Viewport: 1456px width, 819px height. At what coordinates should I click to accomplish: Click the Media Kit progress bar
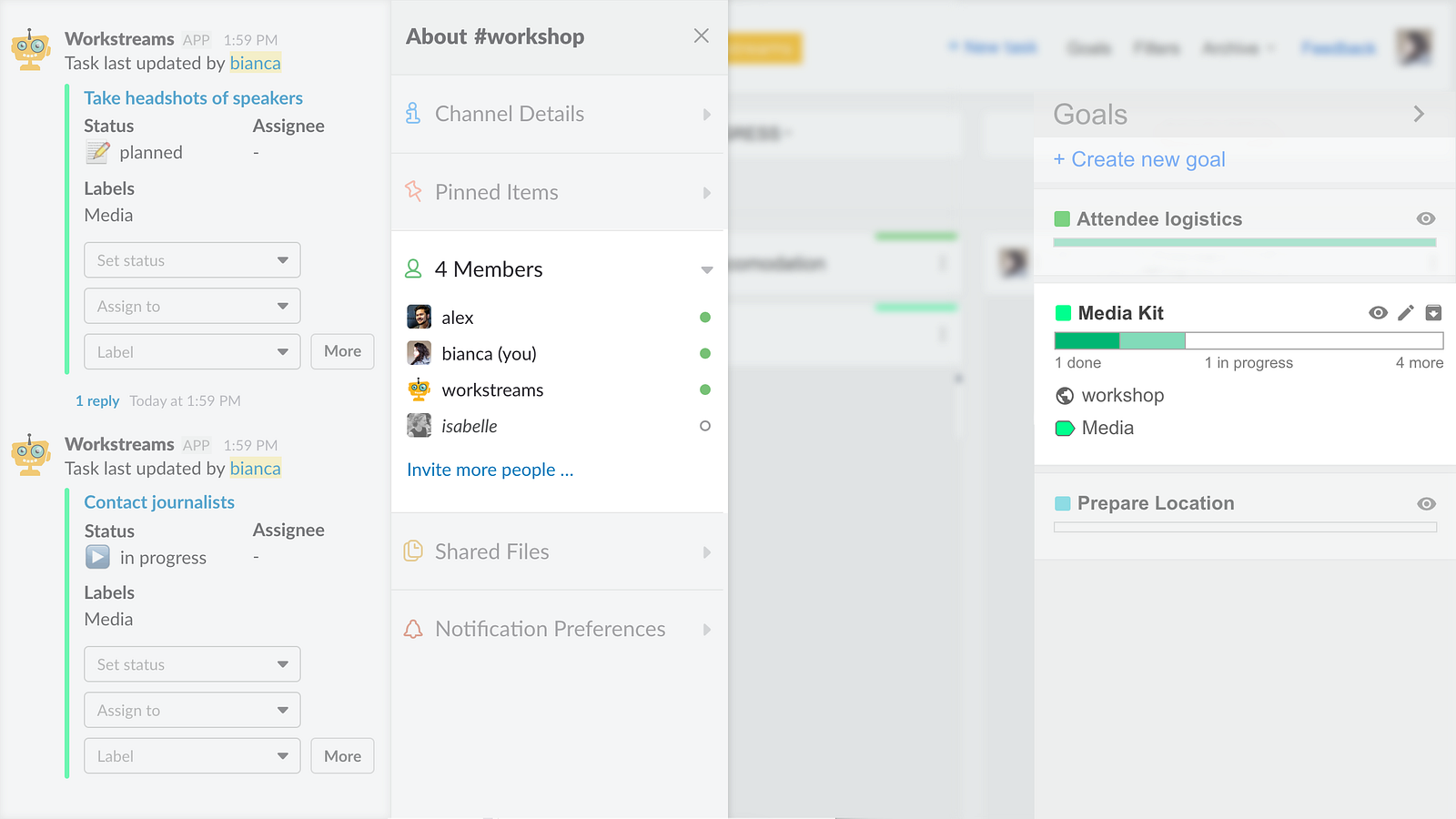(1249, 340)
